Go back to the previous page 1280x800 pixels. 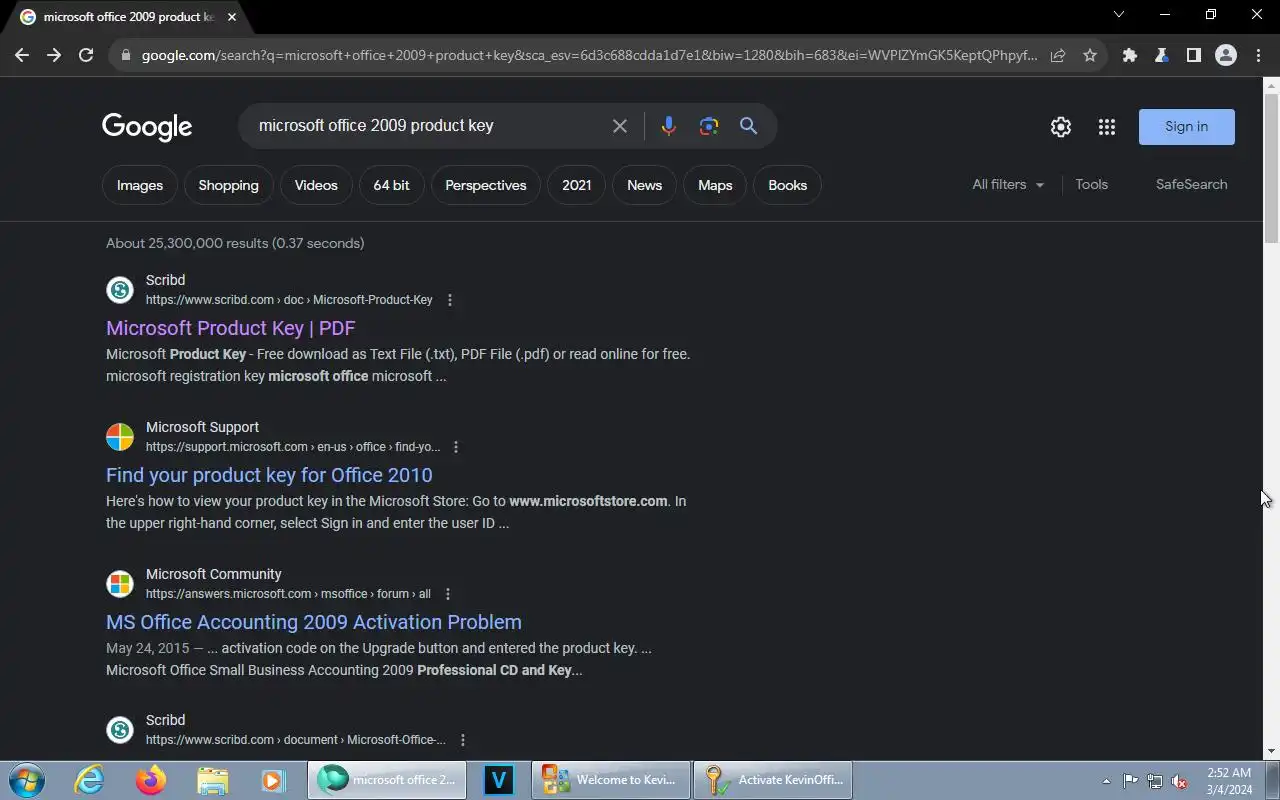22,56
